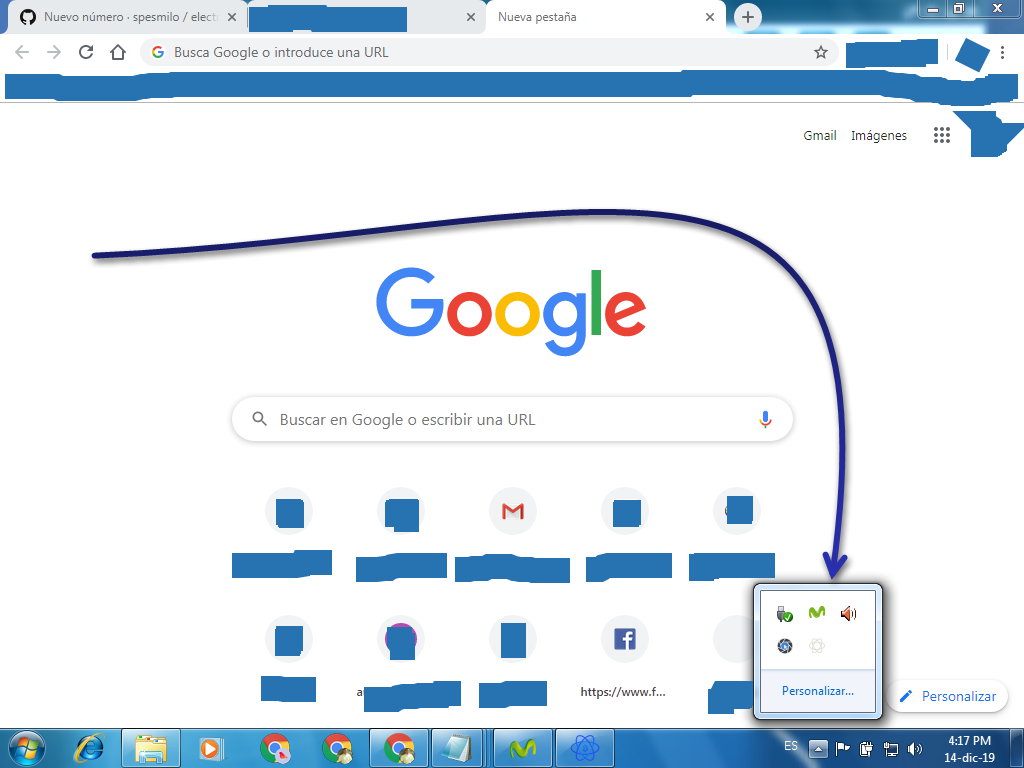1024x768 pixels.
Task: Click the power plug tray icon
Action: [867, 748]
